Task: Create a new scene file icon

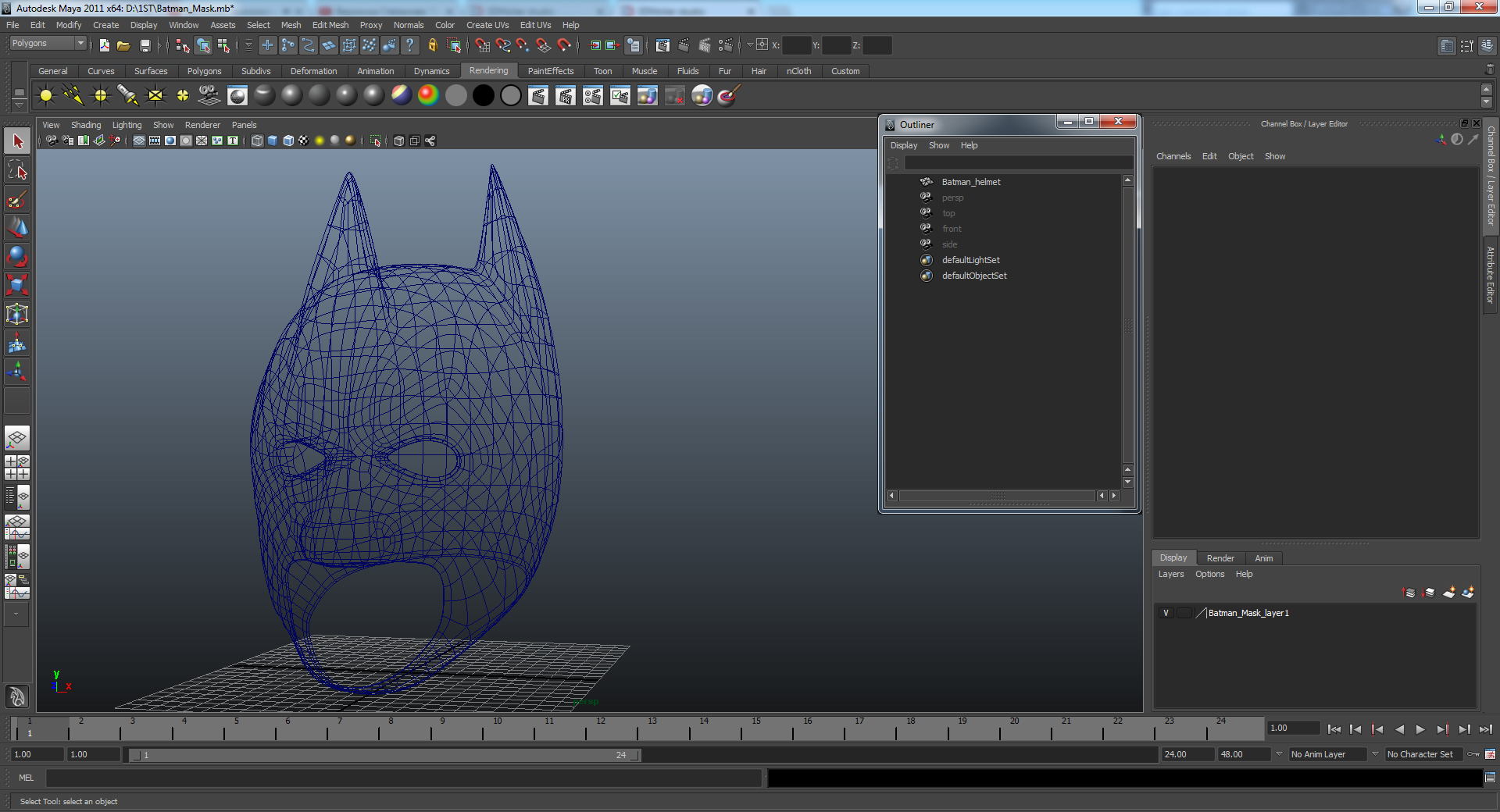Action: (x=104, y=45)
